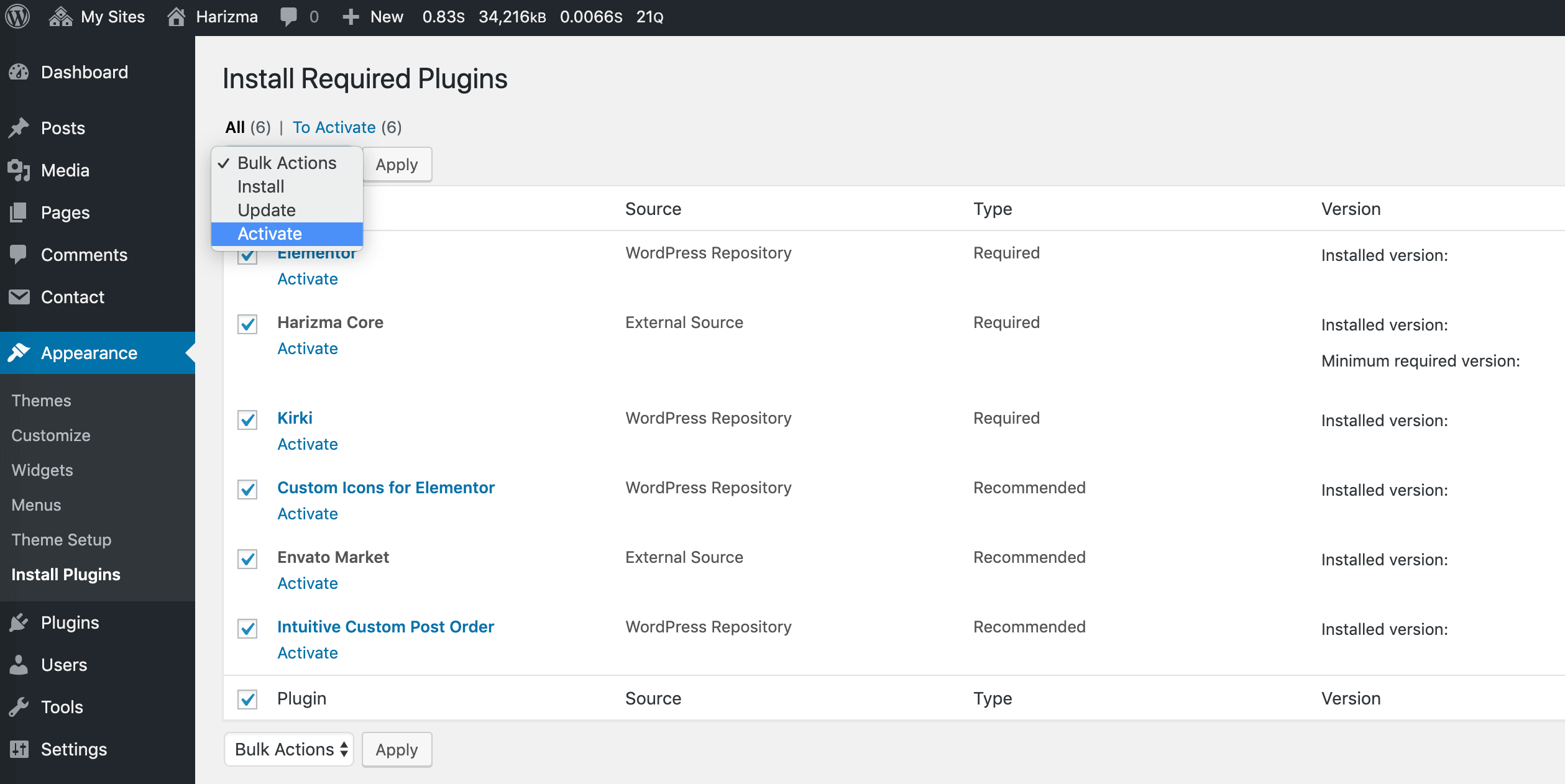Choose Install from bulk actions list
The height and width of the screenshot is (784, 1565).
point(261,186)
